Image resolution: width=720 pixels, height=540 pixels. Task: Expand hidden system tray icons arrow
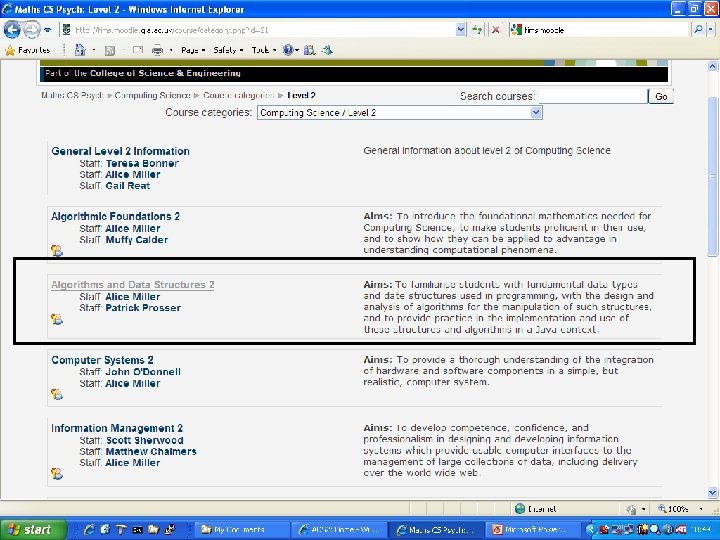[x=591, y=530]
